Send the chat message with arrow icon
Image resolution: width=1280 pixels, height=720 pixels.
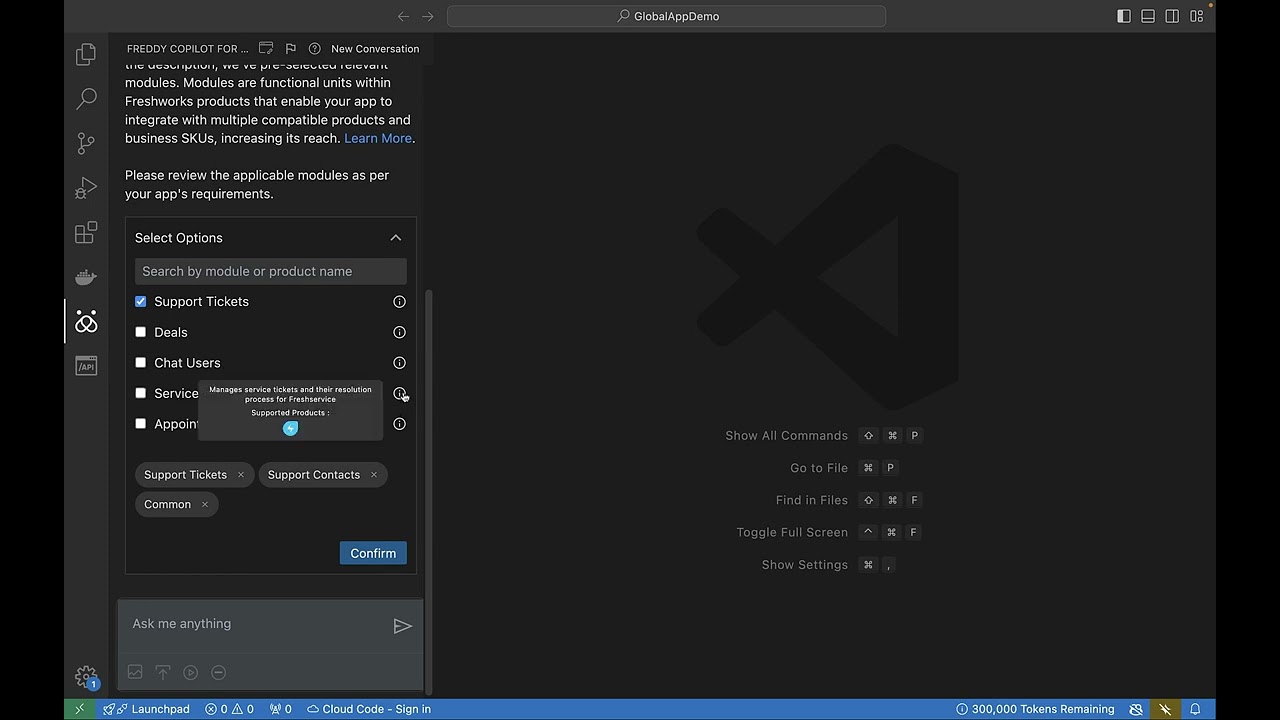[x=402, y=626]
